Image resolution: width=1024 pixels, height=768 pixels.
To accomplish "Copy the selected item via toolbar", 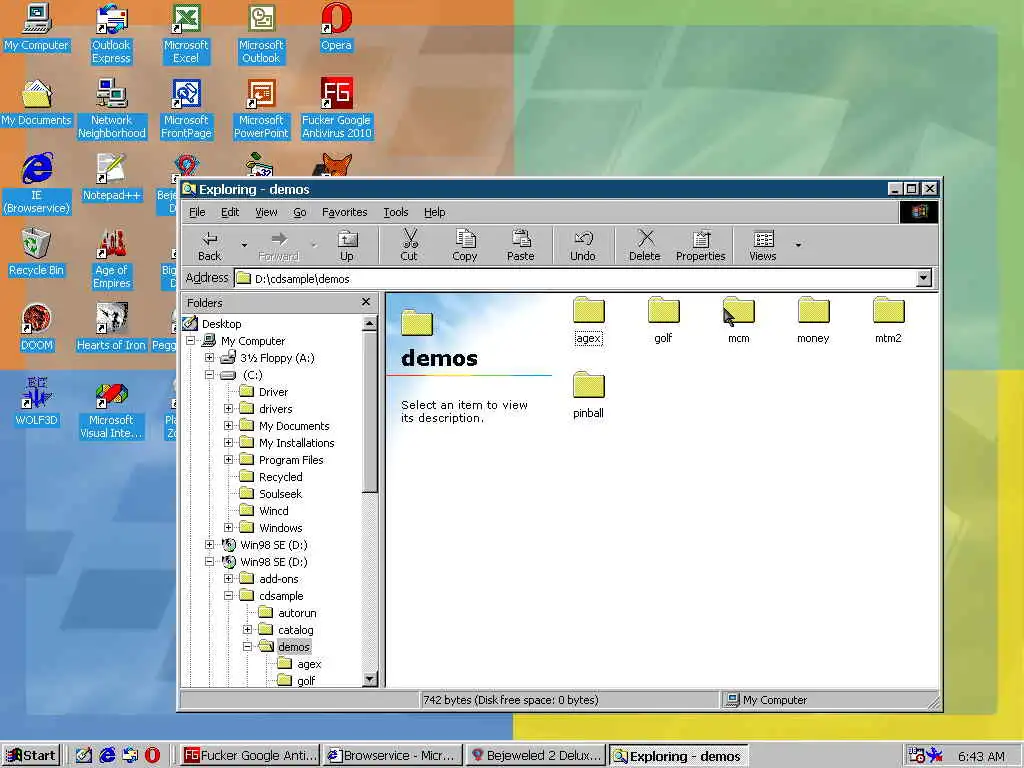I will pos(465,246).
